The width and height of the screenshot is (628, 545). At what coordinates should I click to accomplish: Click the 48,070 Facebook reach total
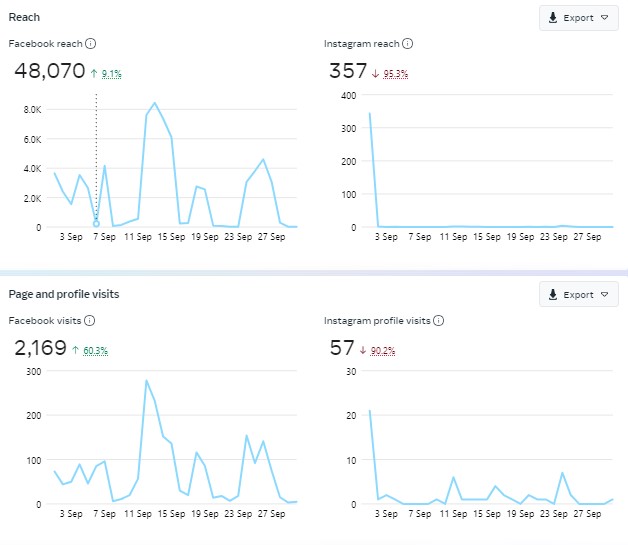click(x=49, y=71)
